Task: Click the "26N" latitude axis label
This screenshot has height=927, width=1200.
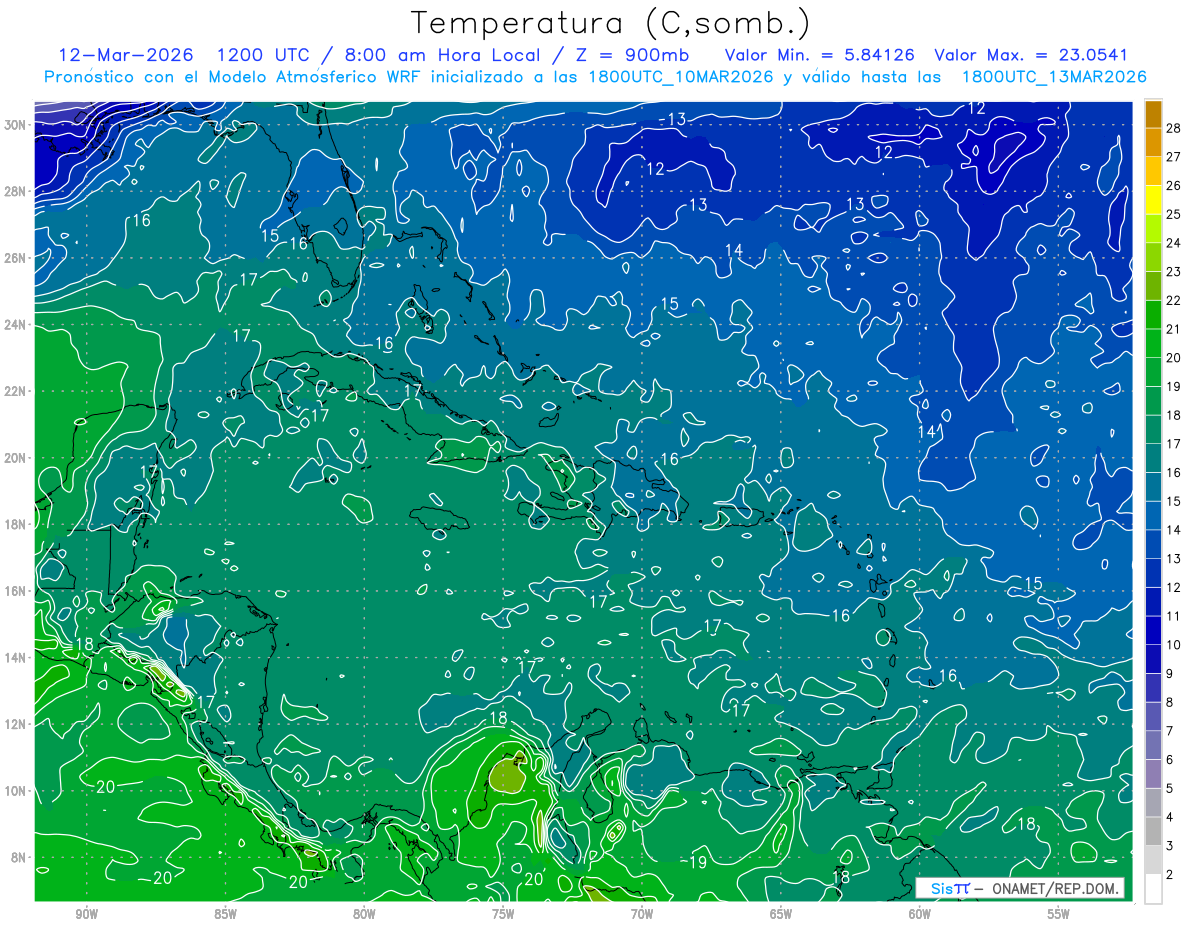Action: (15, 258)
